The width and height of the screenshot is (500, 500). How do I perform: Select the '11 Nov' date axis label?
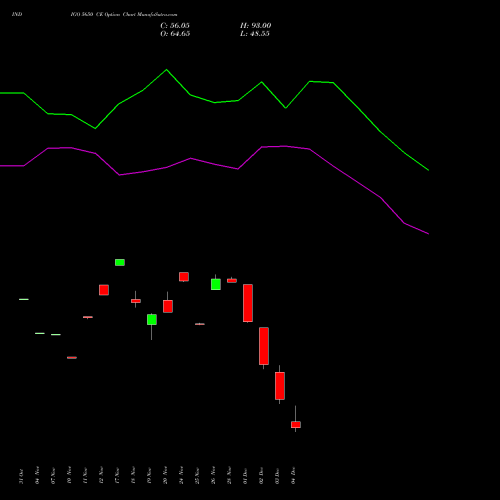pyautogui.click(x=85, y=476)
